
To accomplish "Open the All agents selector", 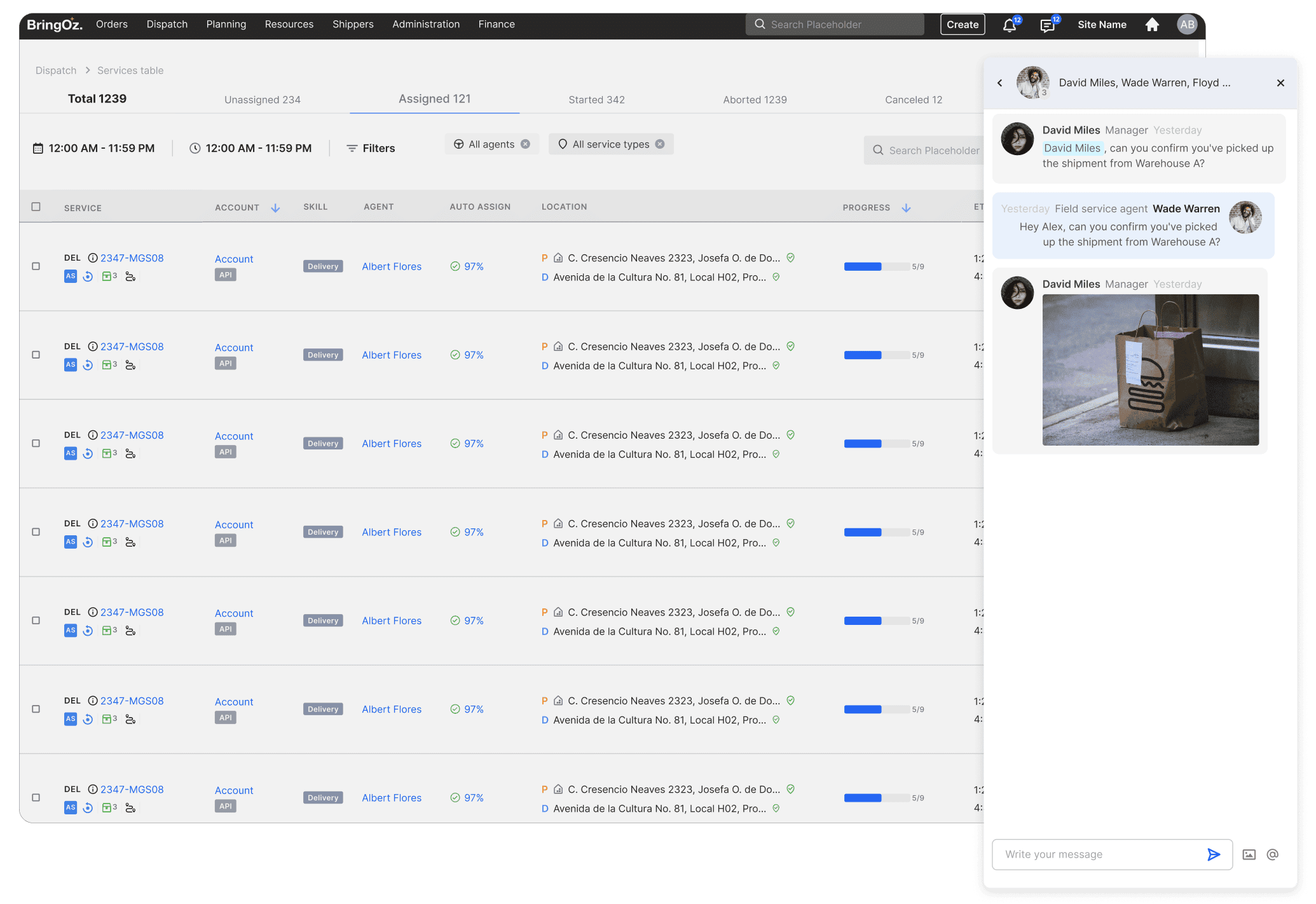I will click(491, 144).
